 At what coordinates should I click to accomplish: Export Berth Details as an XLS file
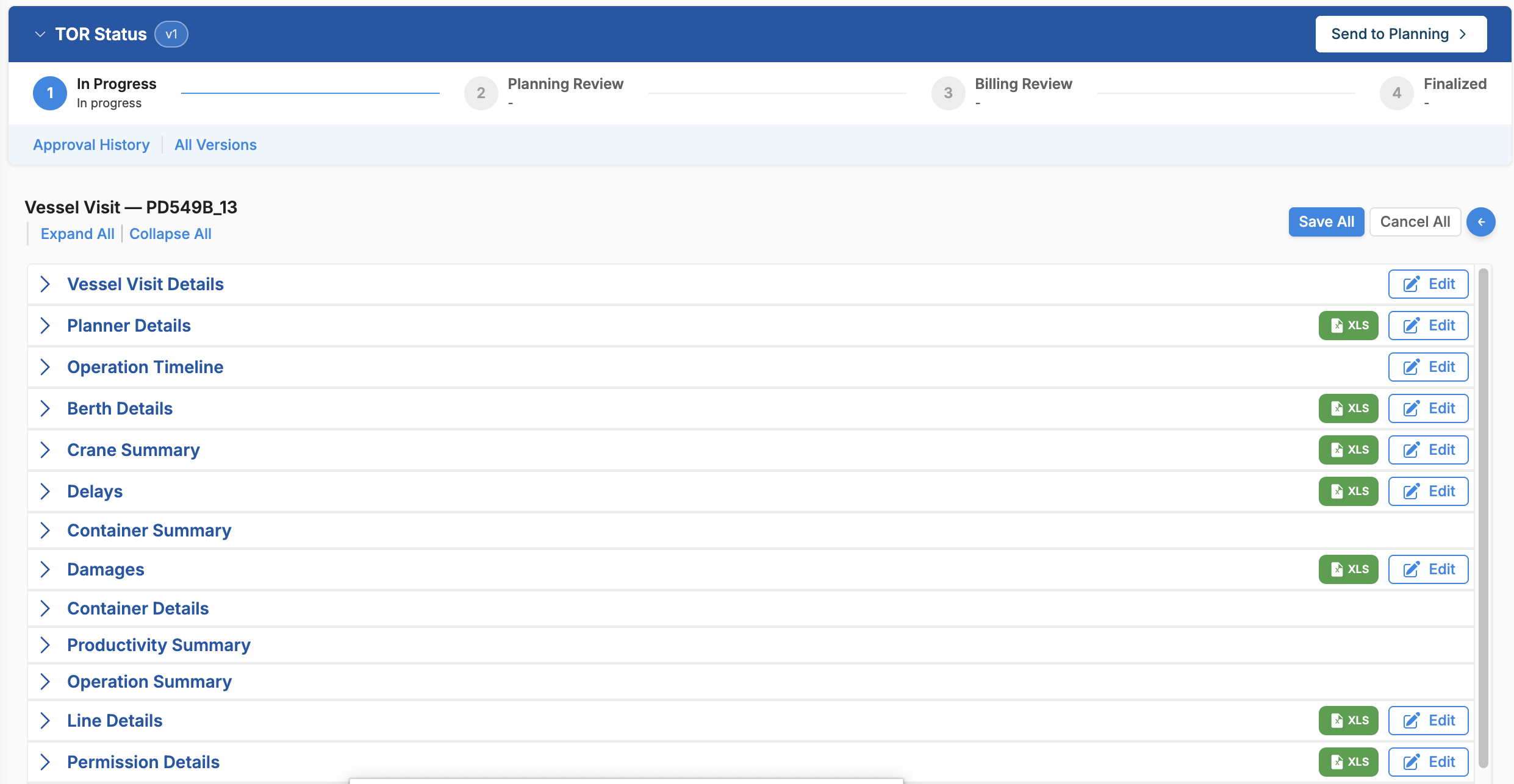click(1348, 408)
